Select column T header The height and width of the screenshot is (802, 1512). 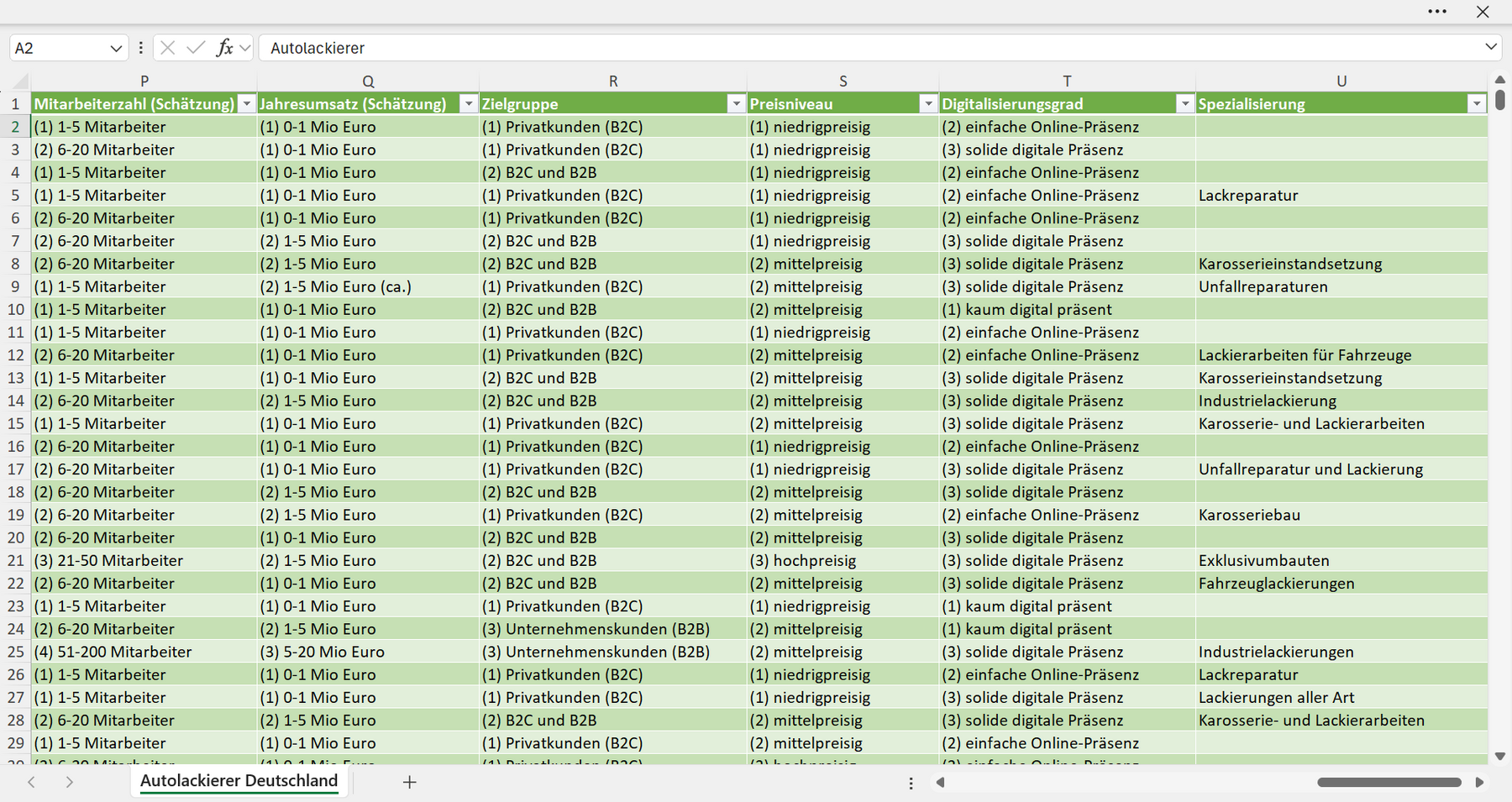[1067, 81]
